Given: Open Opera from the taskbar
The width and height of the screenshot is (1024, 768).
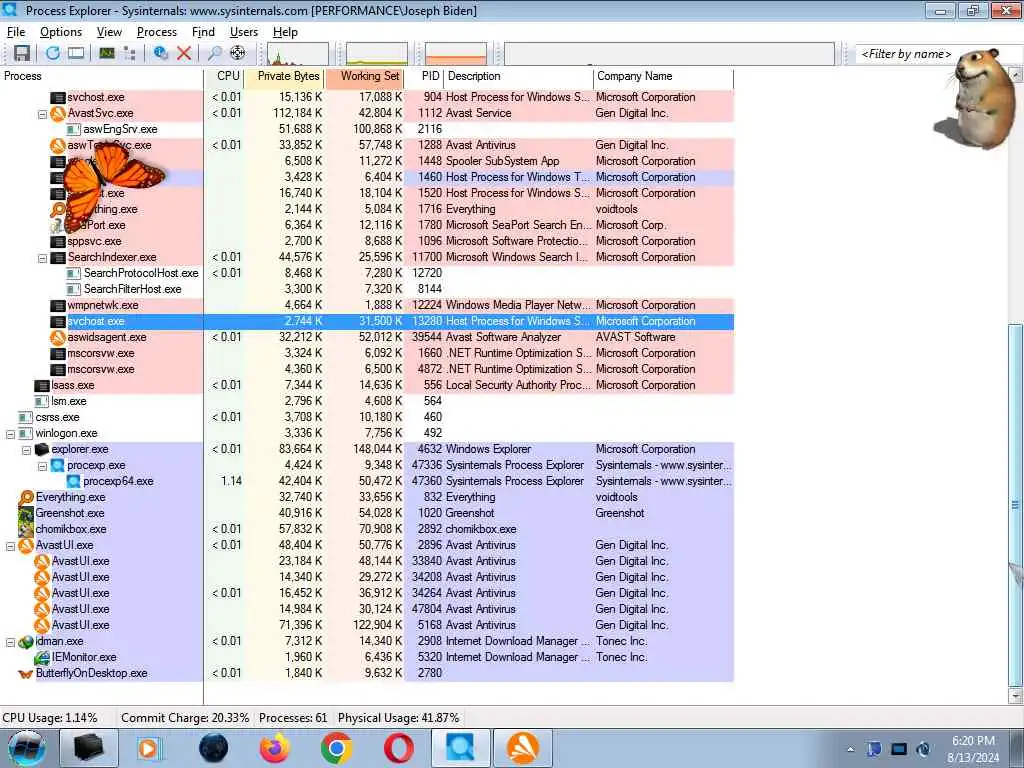Looking at the screenshot, I should [398, 748].
